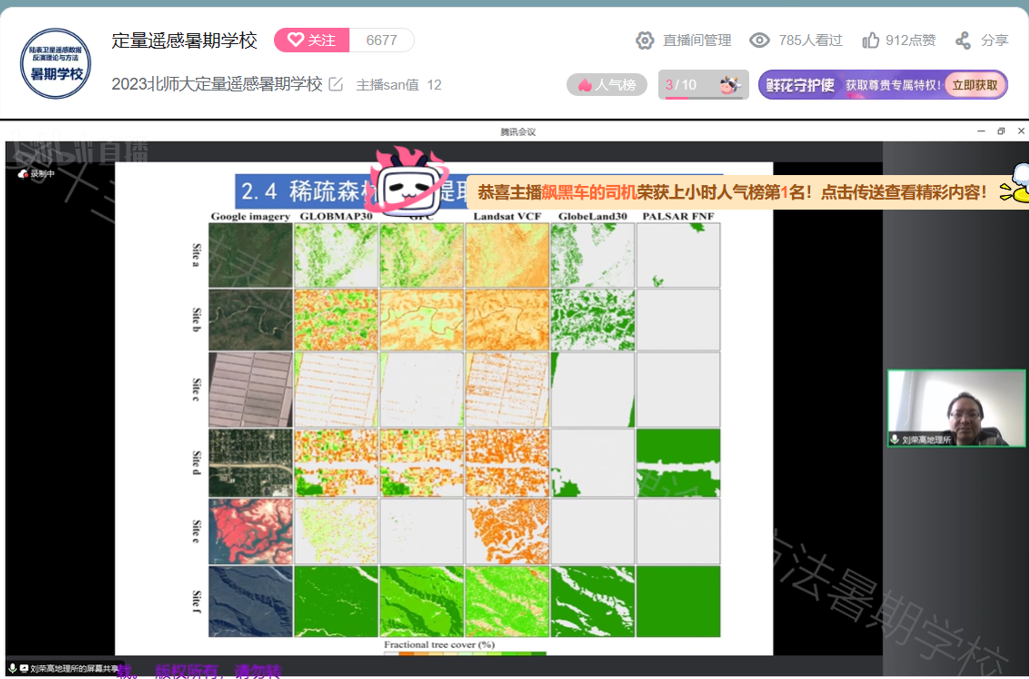Image resolution: width=1029 pixels, height=679 pixels.
Task: Click the 主播san值 indicator
Action: click(398, 85)
